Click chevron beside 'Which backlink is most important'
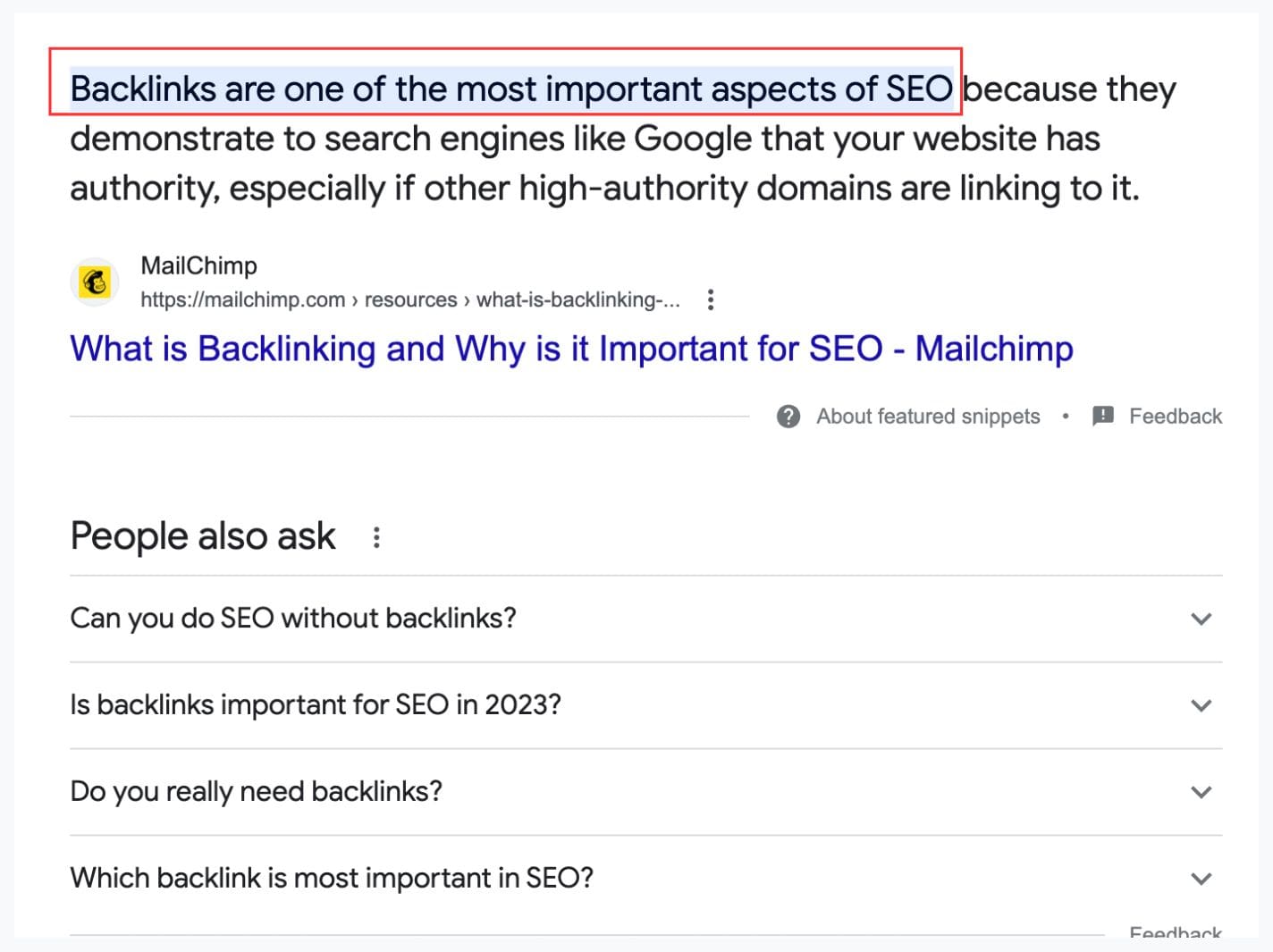The height and width of the screenshot is (952, 1273). point(1201,879)
